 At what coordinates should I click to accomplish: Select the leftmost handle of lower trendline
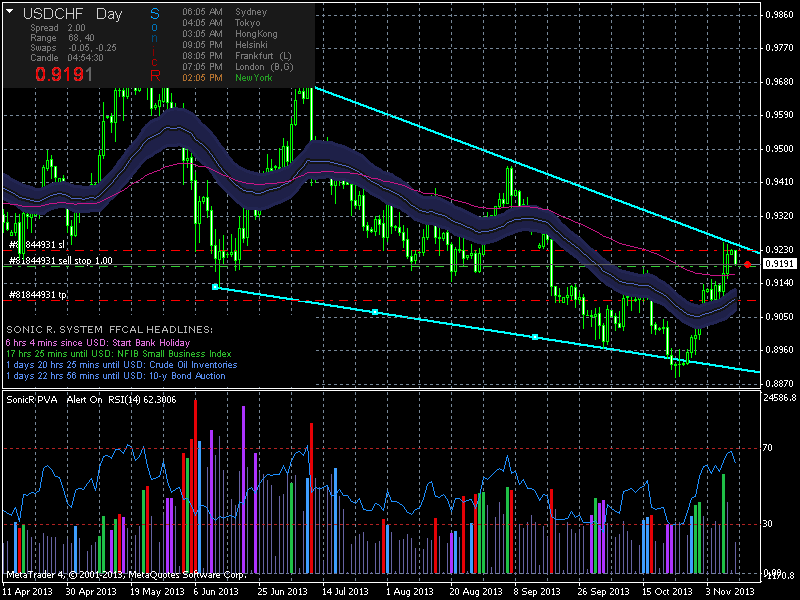click(x=215, y=287)
